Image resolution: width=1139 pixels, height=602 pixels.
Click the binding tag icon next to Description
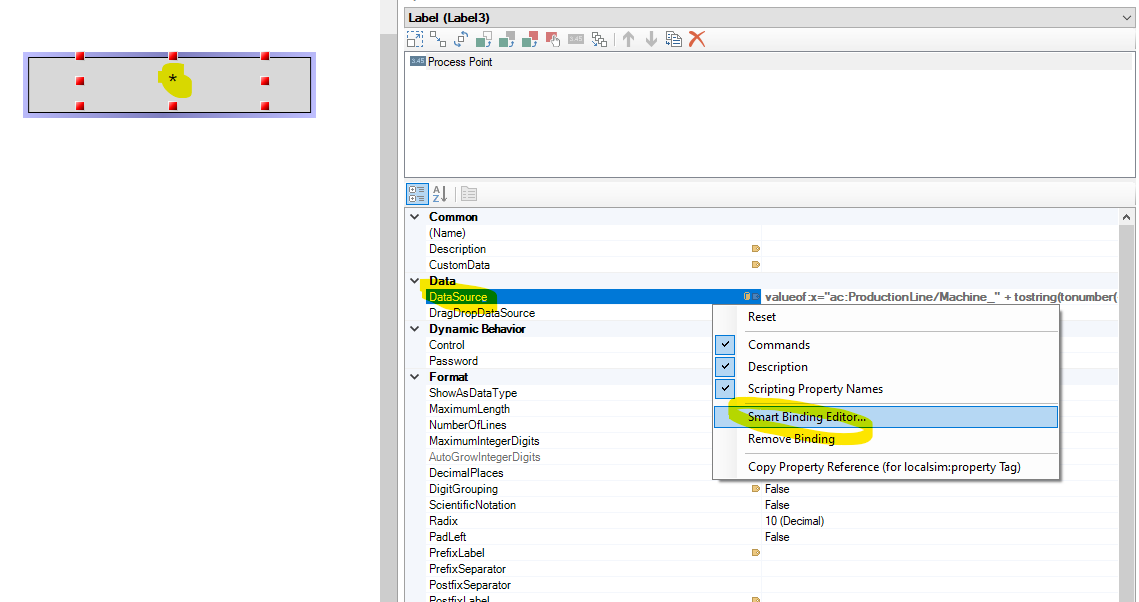[x=755, y=249]
